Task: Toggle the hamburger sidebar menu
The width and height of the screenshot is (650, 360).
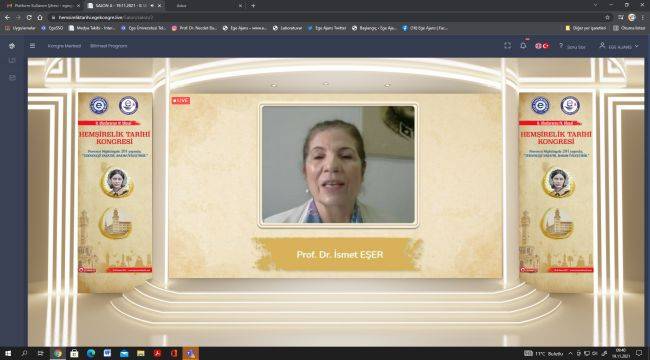Action: click(x=32, y=46)
